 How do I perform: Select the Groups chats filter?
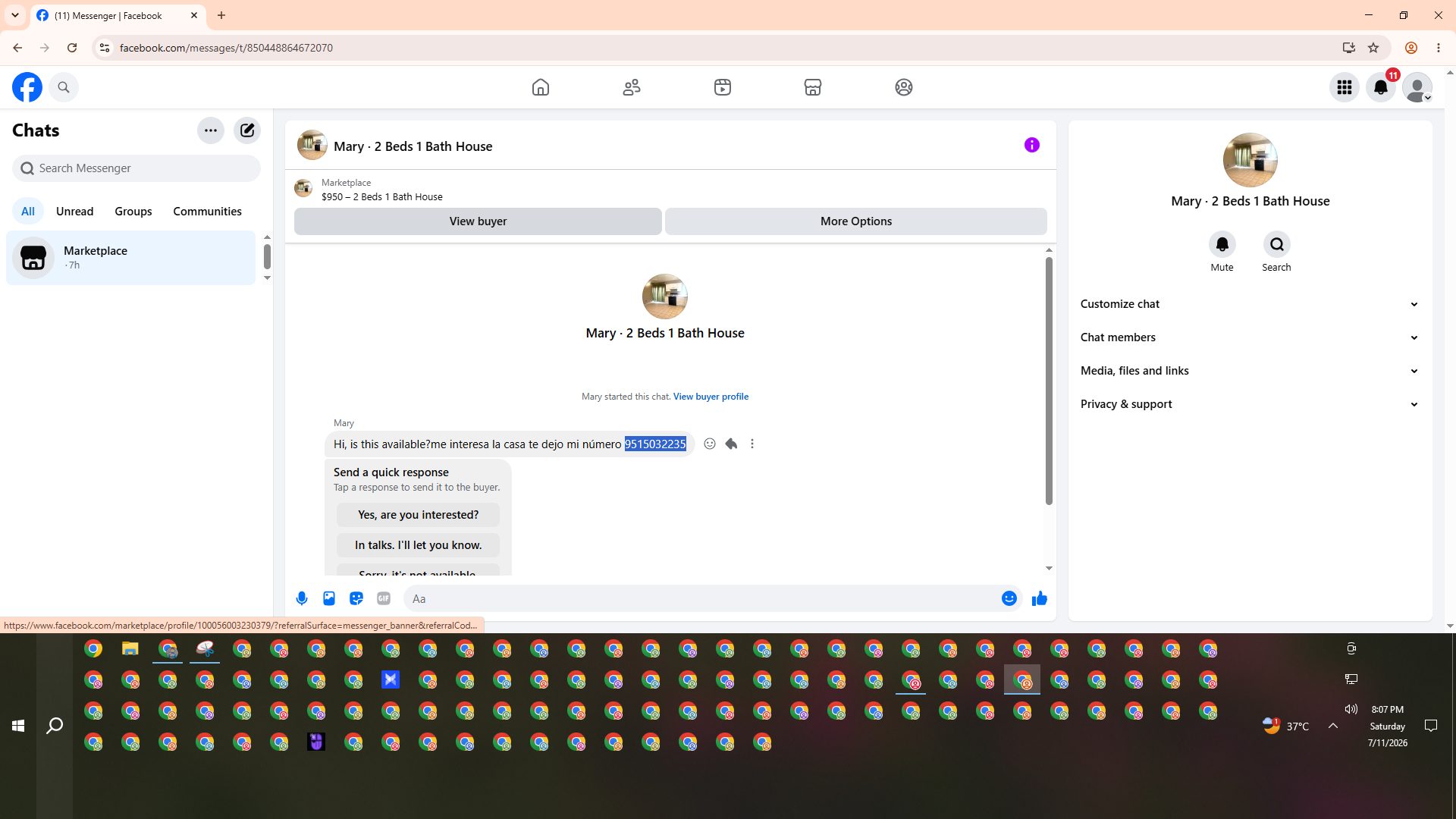point(133,212)
